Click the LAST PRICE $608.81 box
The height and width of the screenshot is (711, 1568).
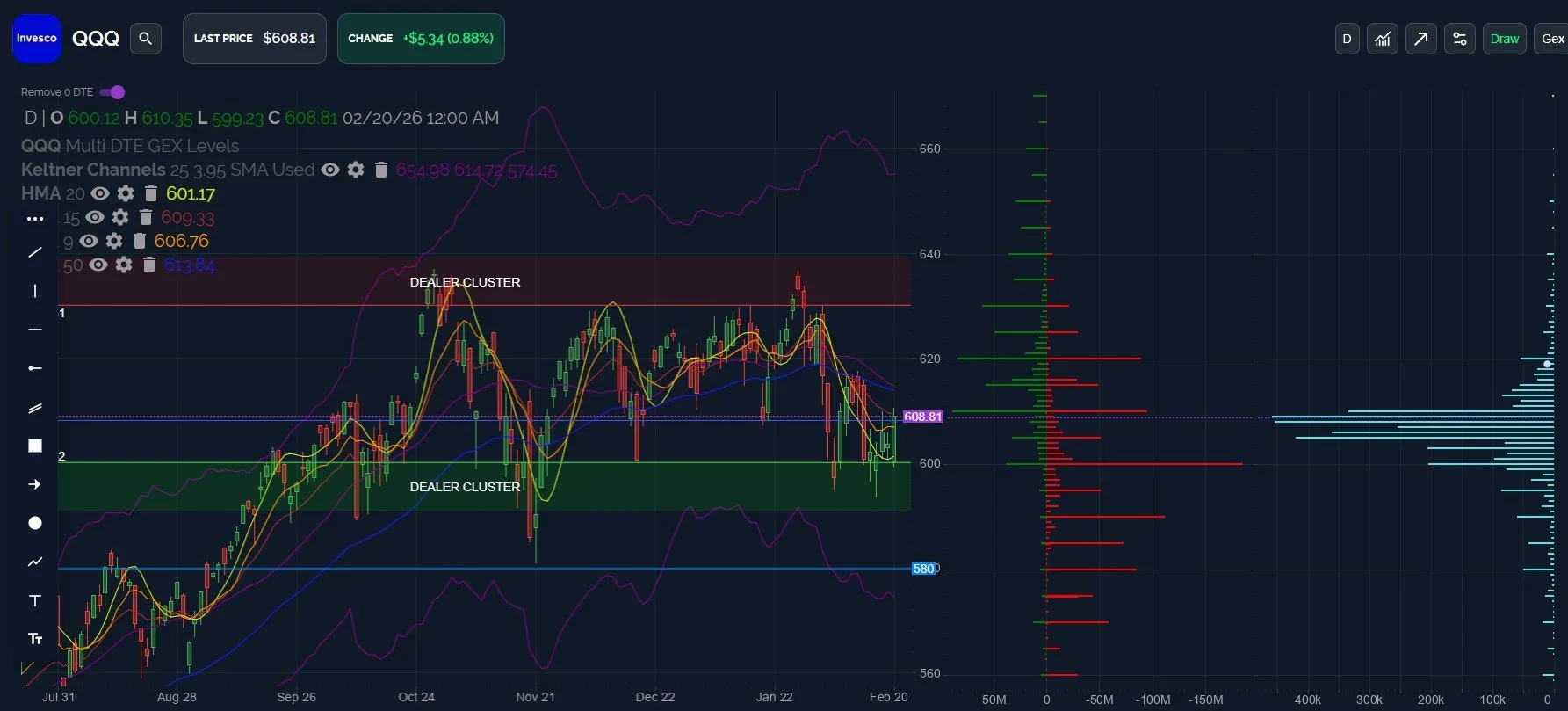point(255,39)
